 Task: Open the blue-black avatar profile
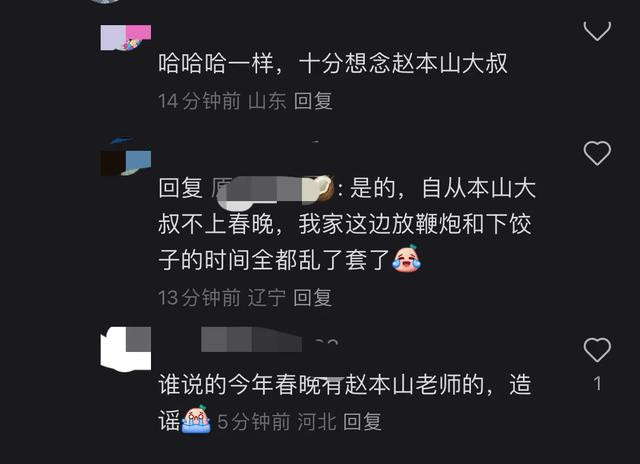pyautogui.click(x=126, y=158)
